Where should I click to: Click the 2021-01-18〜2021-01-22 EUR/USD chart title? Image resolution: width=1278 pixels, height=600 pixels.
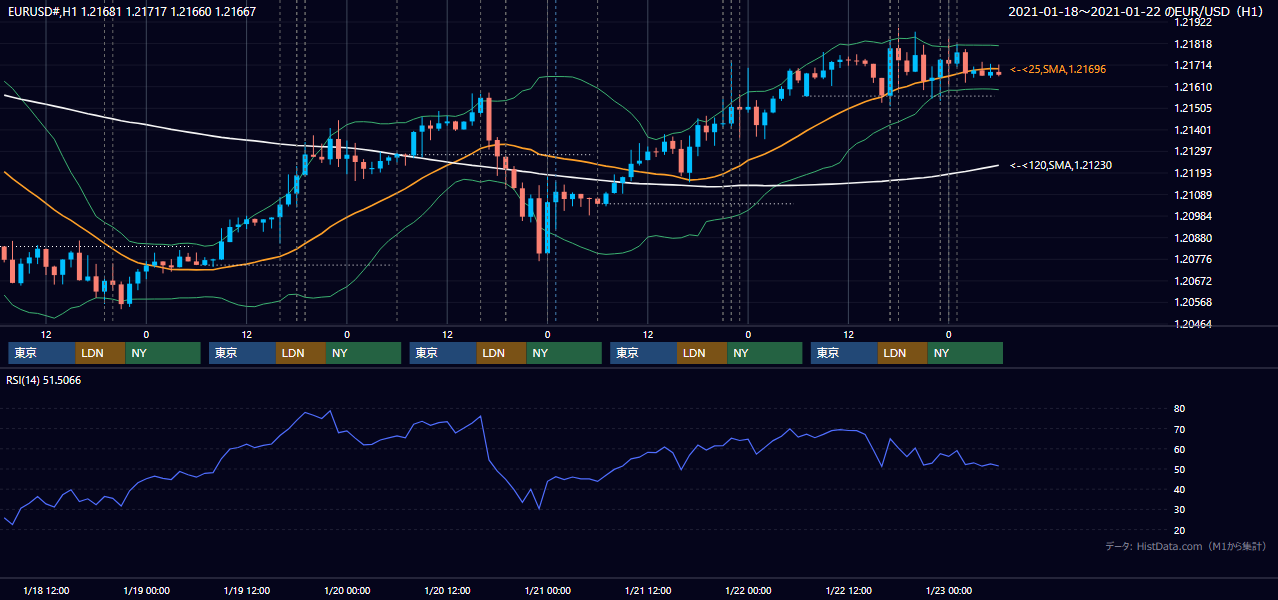1137,12
